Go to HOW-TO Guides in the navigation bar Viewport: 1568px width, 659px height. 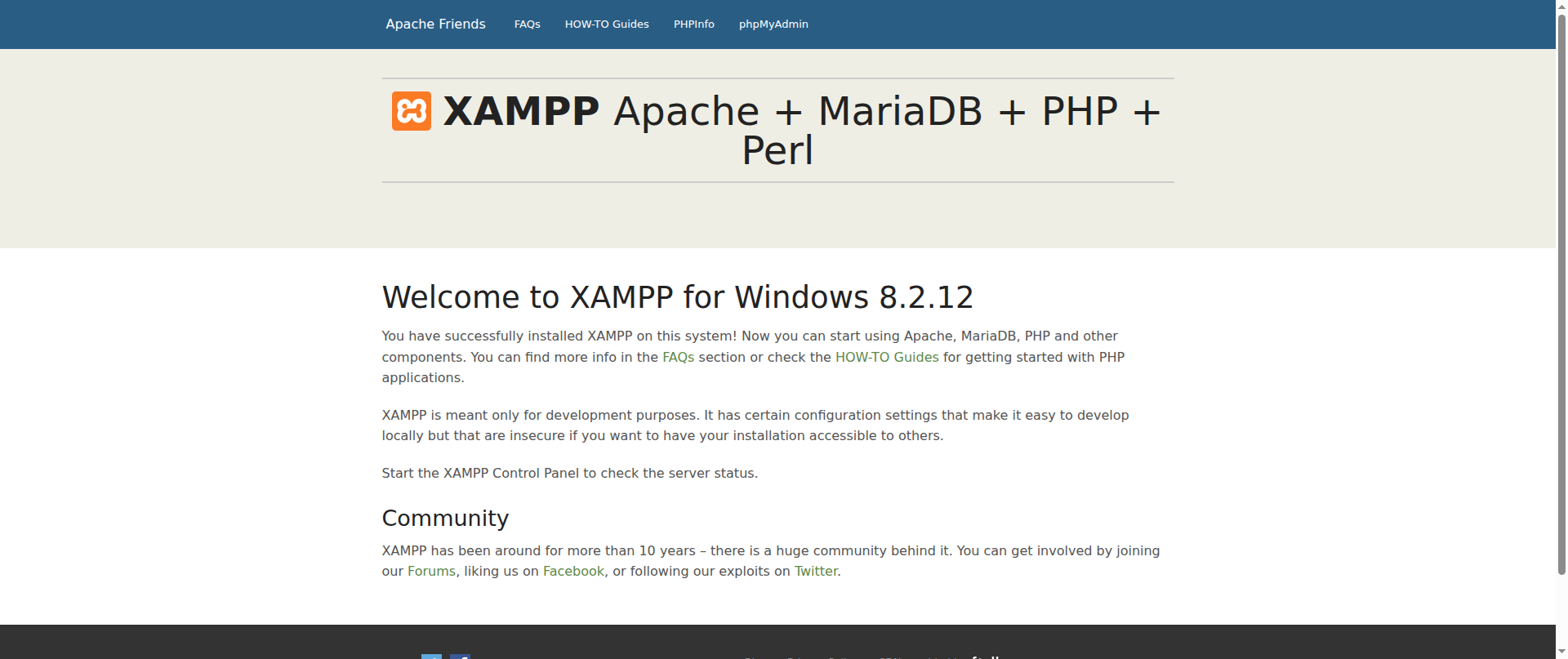click(x=607, y=24)
